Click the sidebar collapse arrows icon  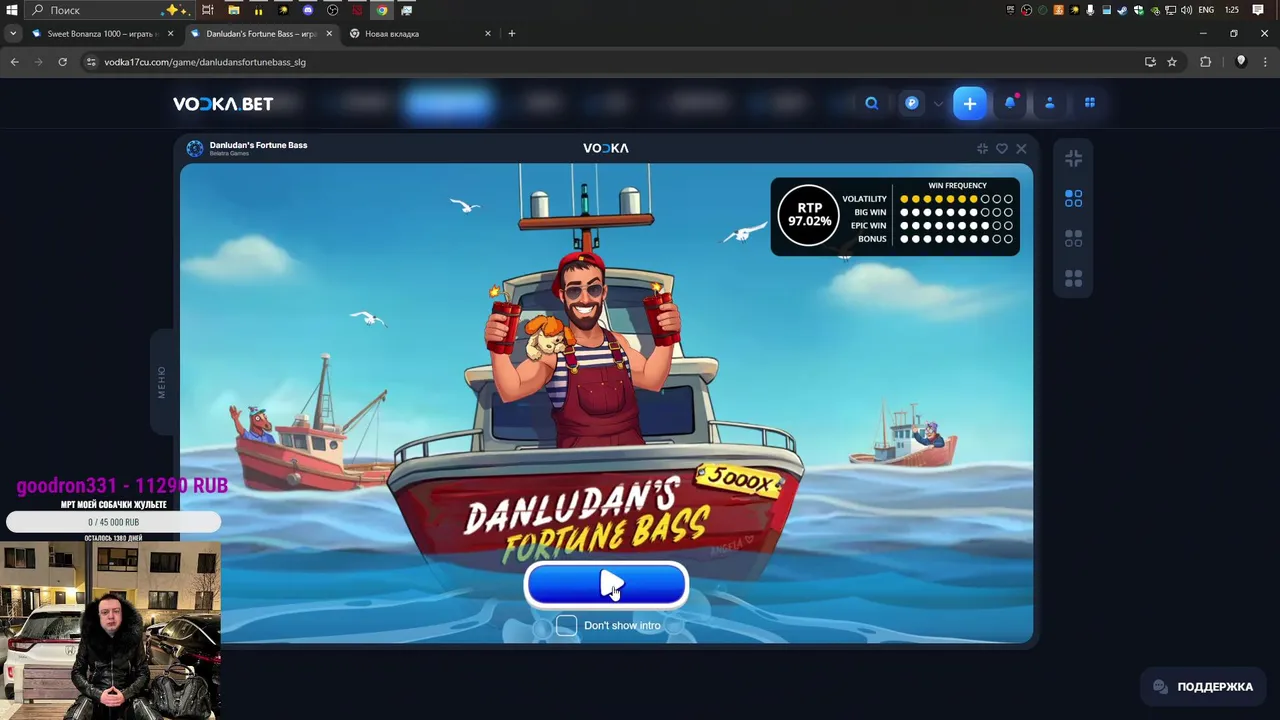click(x=1073, y=158)
